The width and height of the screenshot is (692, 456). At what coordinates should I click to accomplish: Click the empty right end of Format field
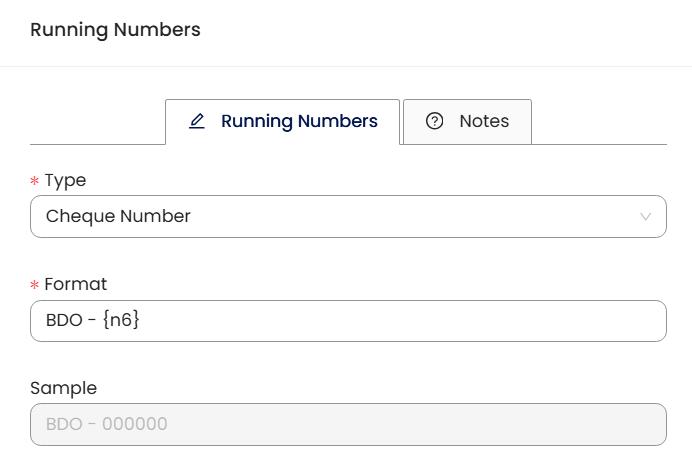click(600, 321)
